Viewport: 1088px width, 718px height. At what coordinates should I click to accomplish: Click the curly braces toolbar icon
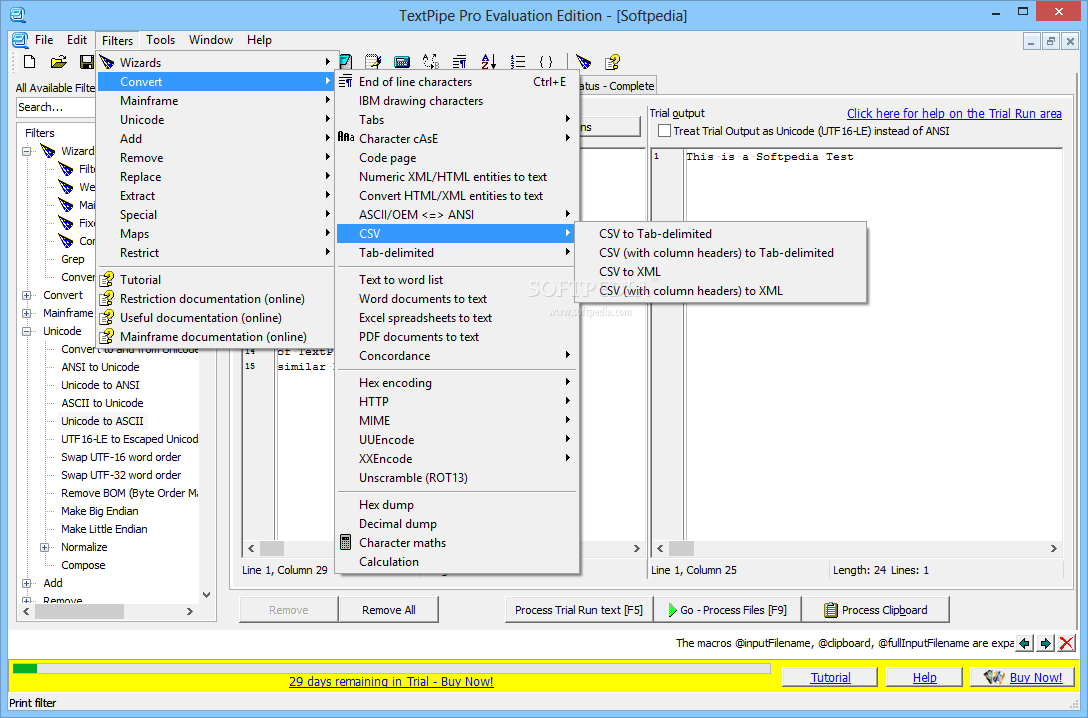pos(546,62)
